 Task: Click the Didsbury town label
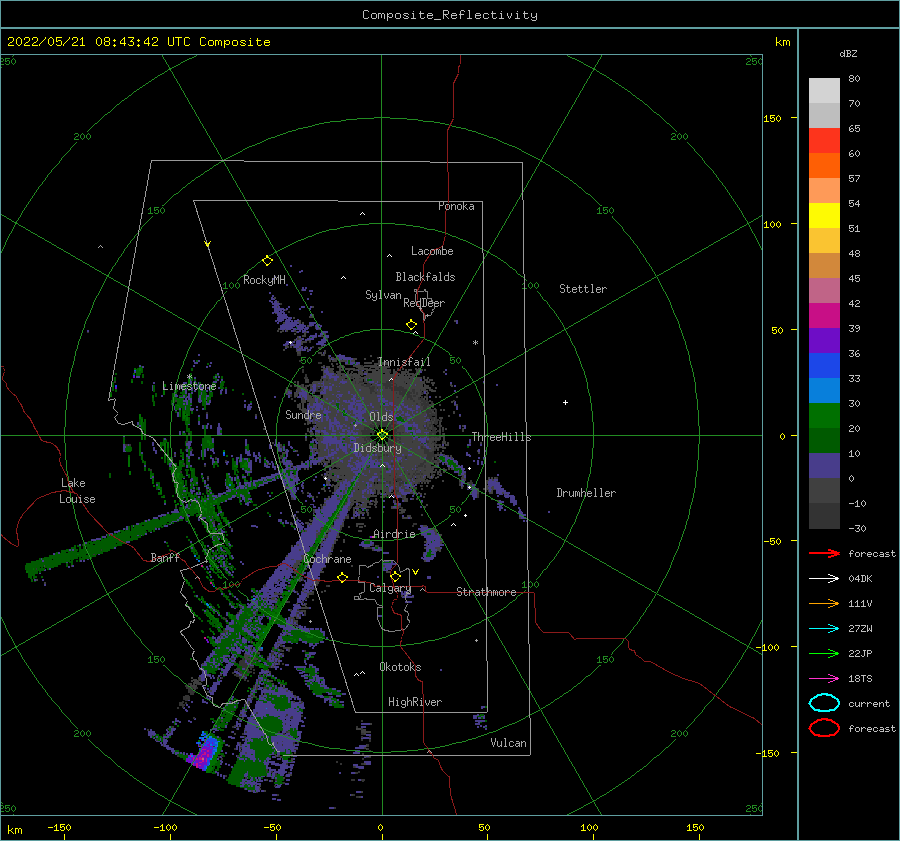(378, 448)
